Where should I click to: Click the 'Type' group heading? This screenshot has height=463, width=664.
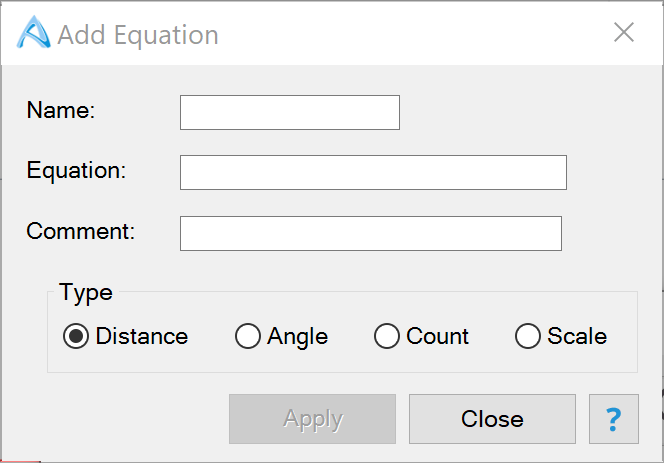(86, 292)
